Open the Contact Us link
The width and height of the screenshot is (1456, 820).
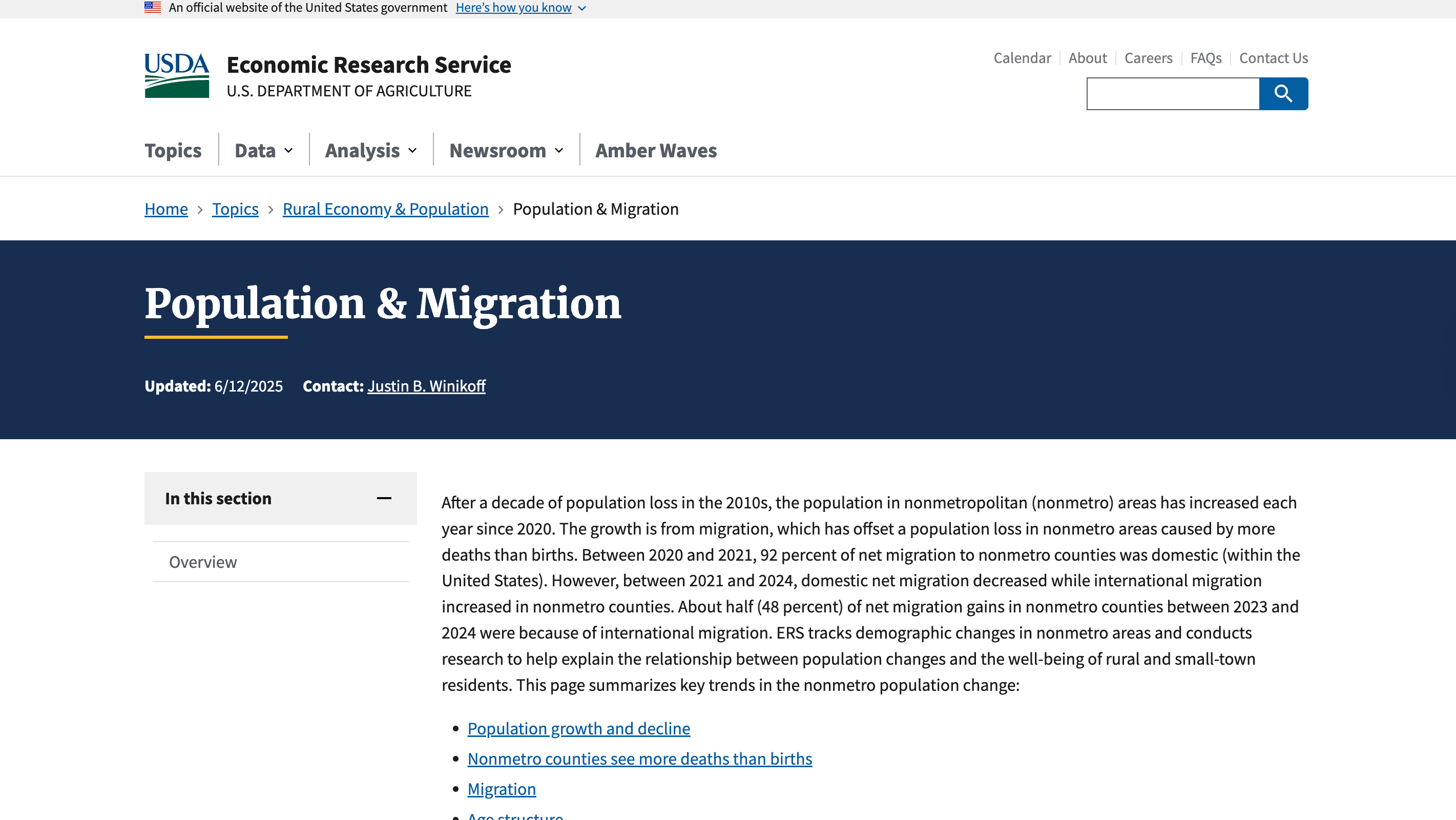point(1274,58)
